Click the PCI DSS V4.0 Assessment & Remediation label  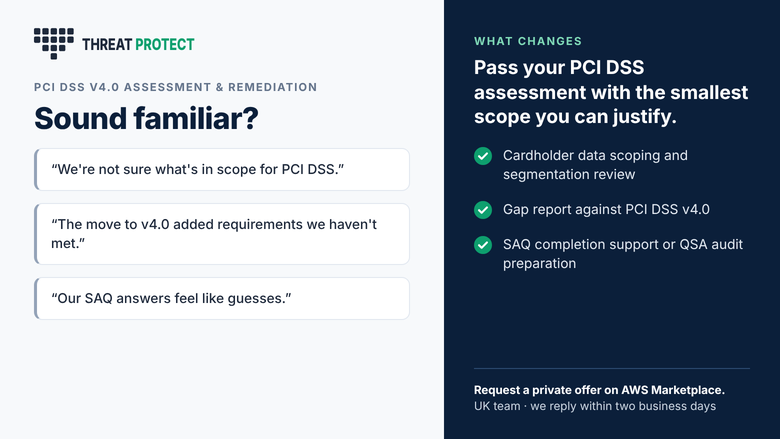pos(176,87)
